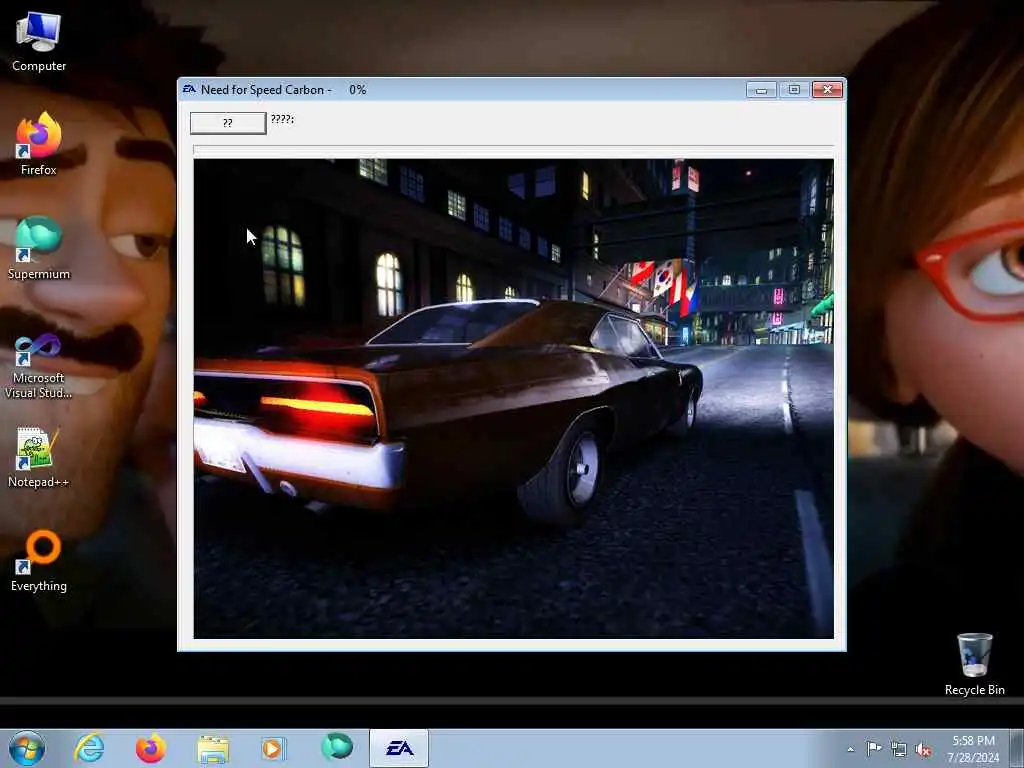
Task: Select the Recycle Bin desktop icon
Action: click(x=974, y=664)
